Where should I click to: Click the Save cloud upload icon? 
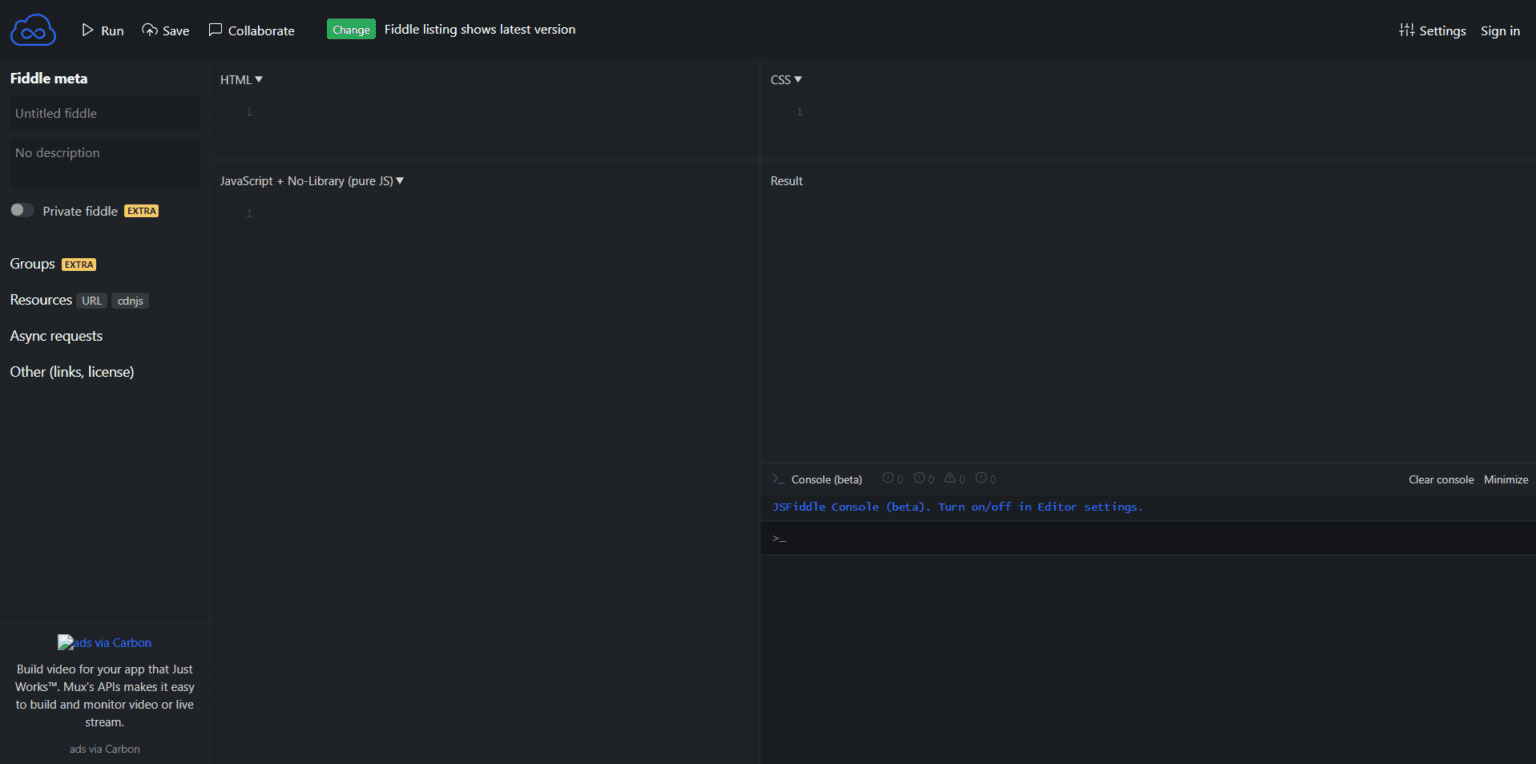coord(149,30)
